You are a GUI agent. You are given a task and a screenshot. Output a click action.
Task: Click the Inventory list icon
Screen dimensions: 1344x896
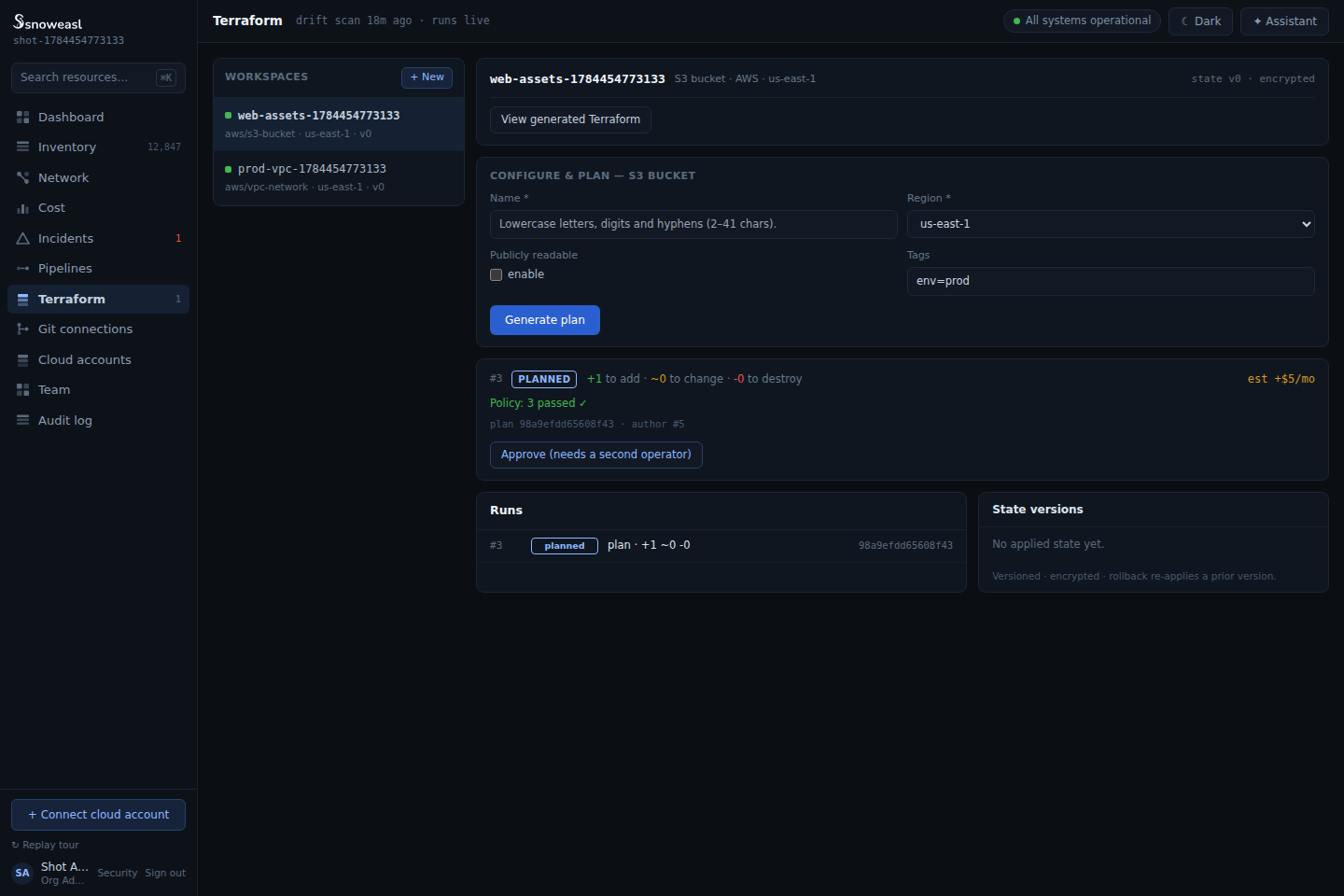(x=22, y=147)
